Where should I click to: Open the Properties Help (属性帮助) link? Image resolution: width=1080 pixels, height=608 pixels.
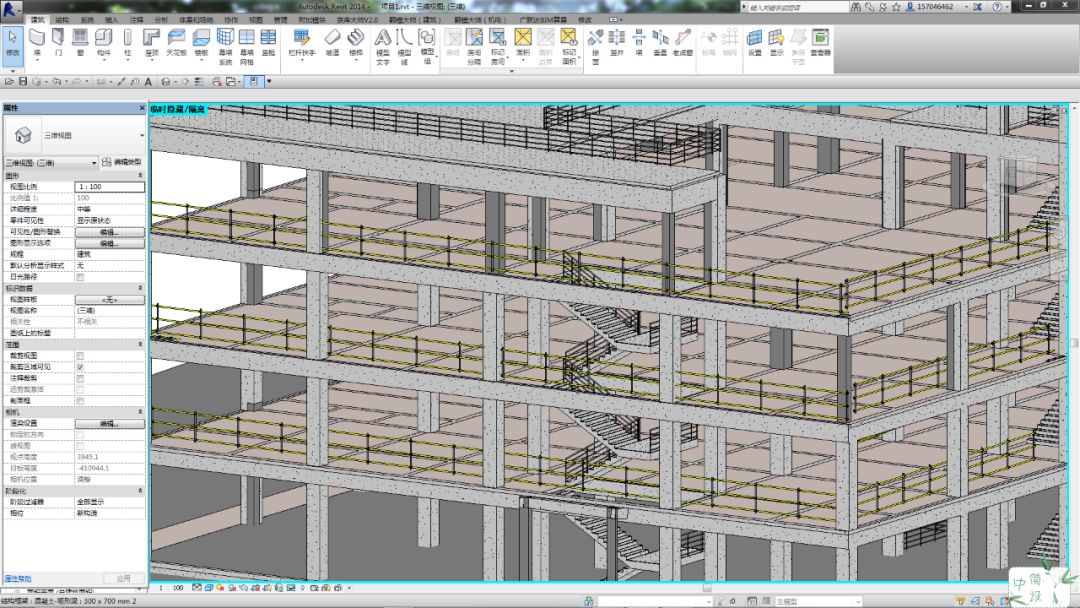[18, 578]
